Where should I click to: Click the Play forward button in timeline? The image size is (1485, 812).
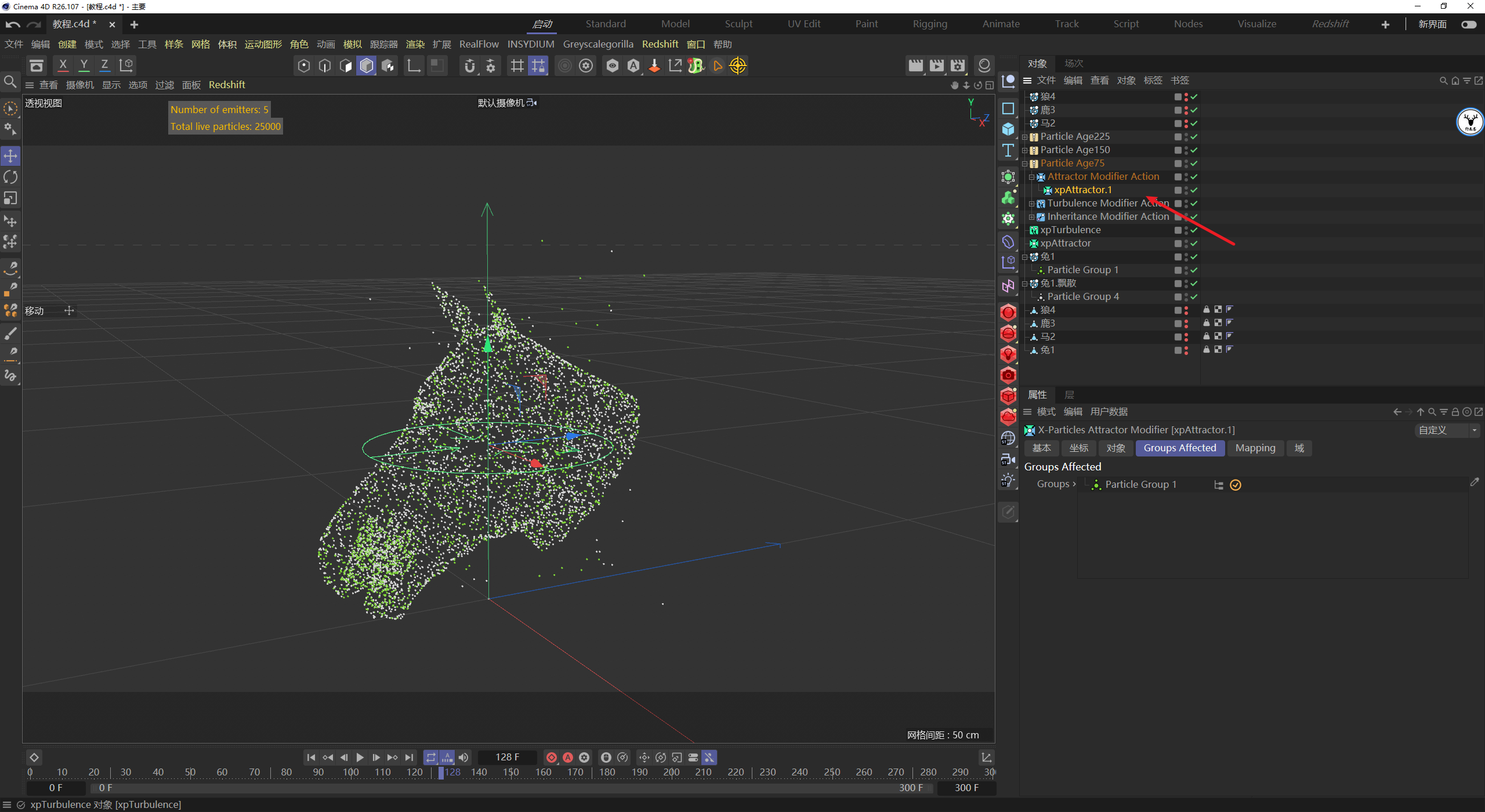click(x=360, y=757)
